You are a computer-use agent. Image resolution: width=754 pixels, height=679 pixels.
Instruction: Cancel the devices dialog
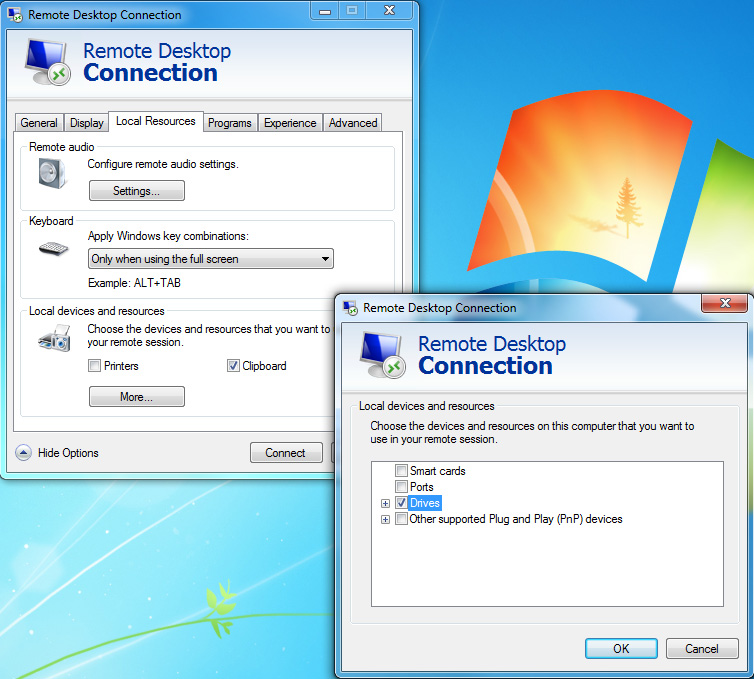tap(702, 648)
